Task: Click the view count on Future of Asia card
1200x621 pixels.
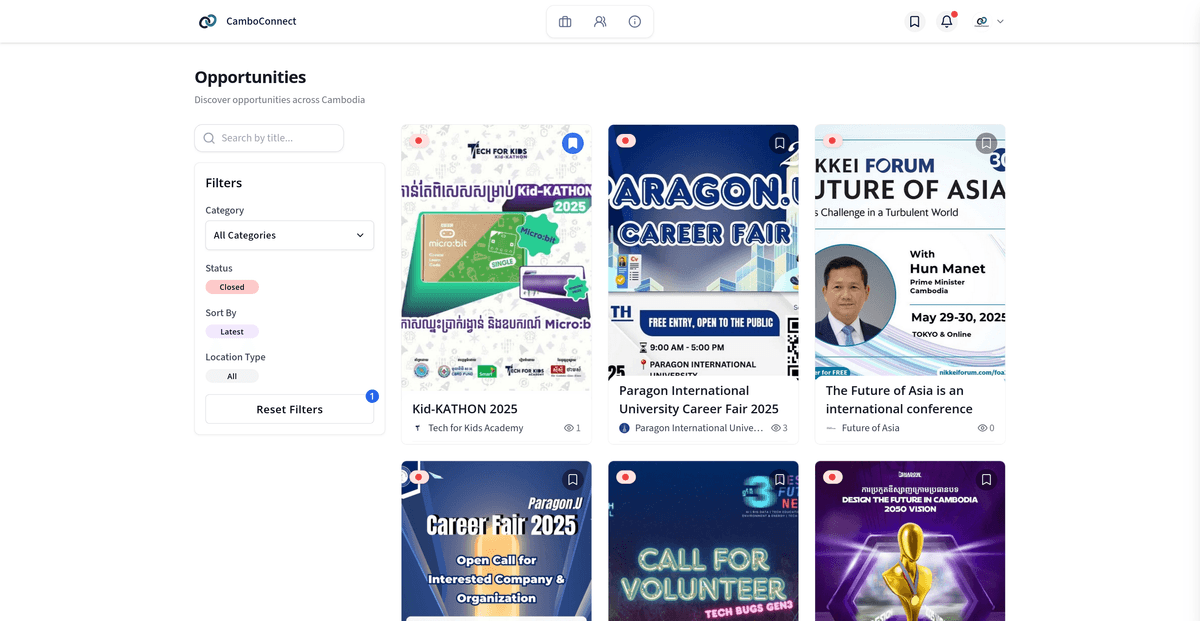Action: (x=986, y=428)
